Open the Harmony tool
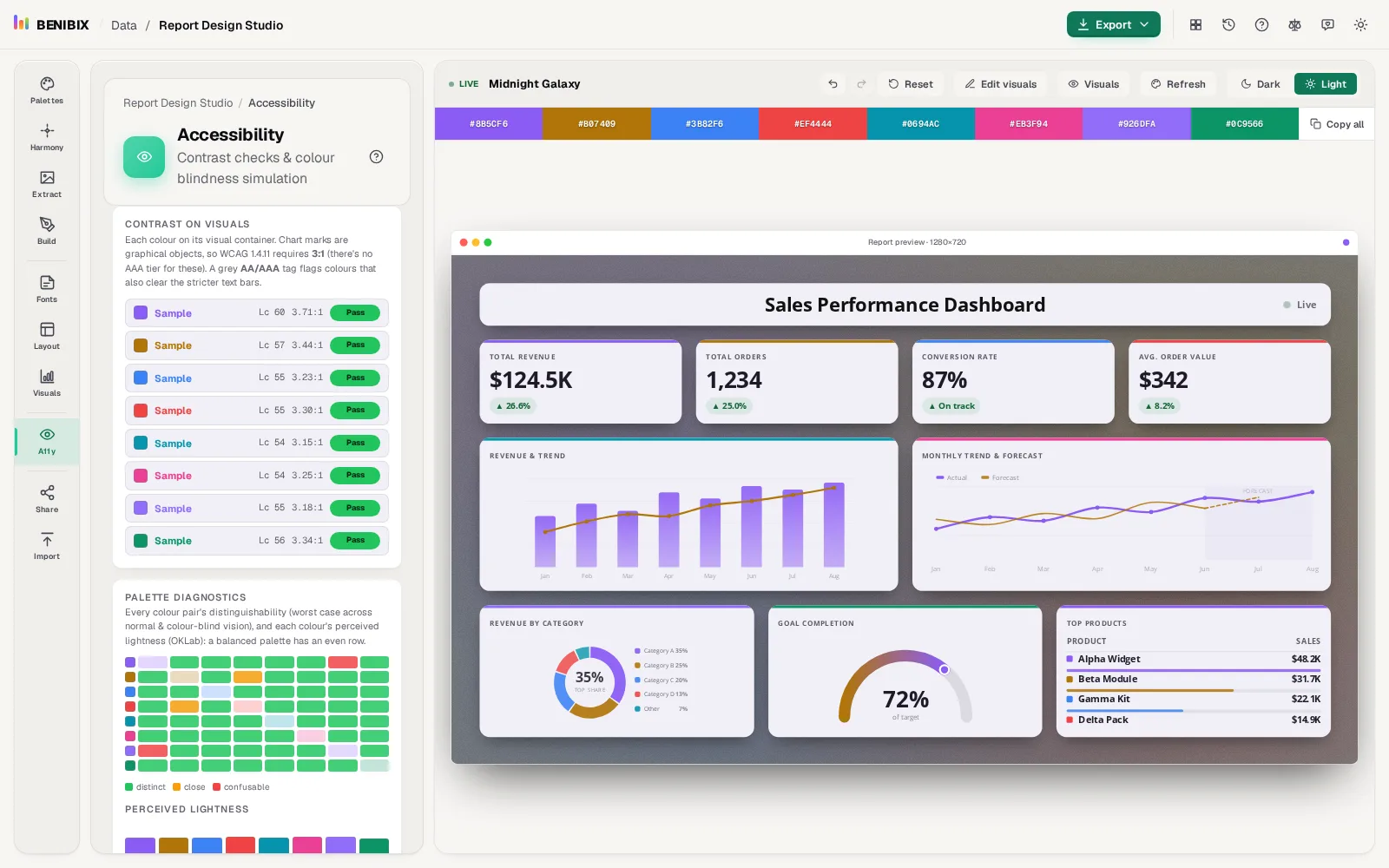 (x=47, y=137)
